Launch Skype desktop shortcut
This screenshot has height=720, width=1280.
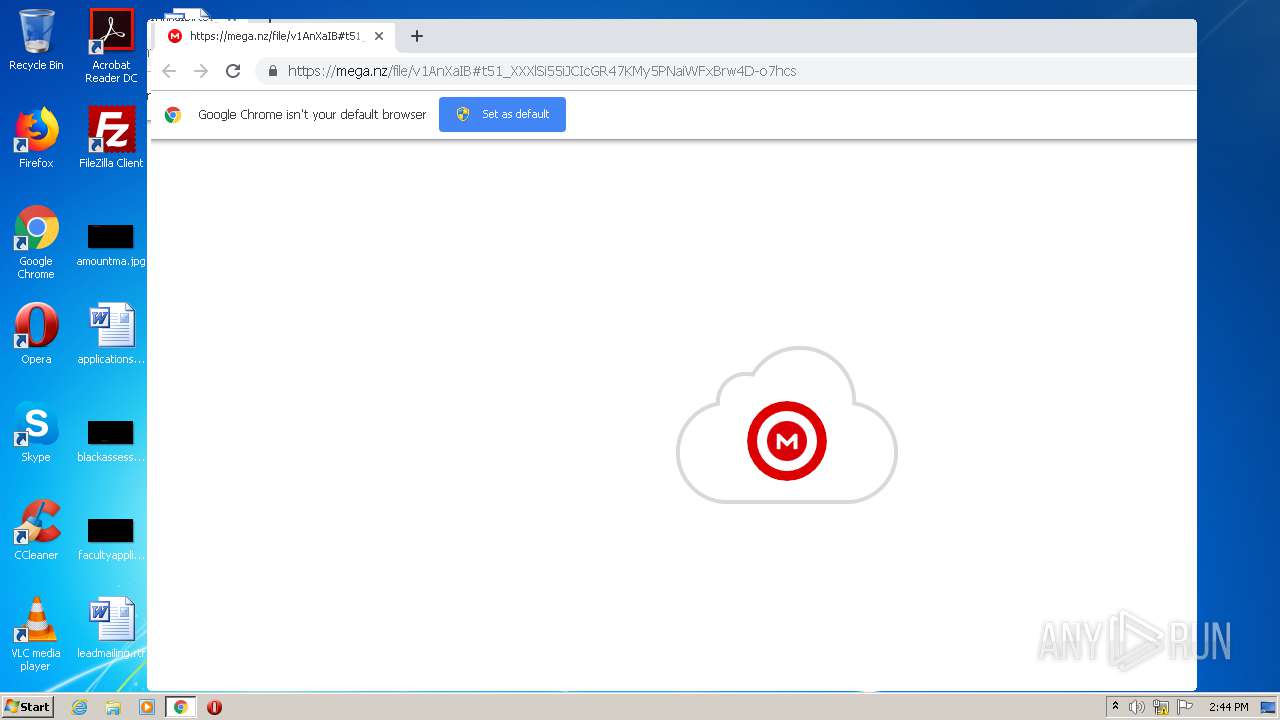click(x=36, y=432)
